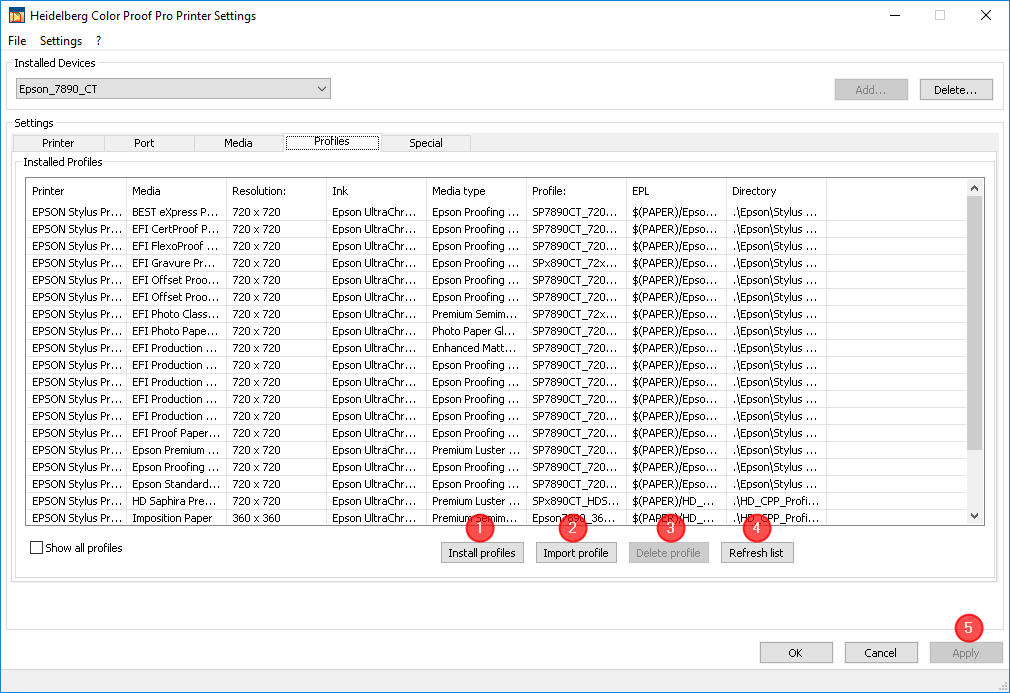The height and width of the screenshot is (693, 1010).
Task: Select the BEST eXpress P... profile row
Action: [496, 212]
